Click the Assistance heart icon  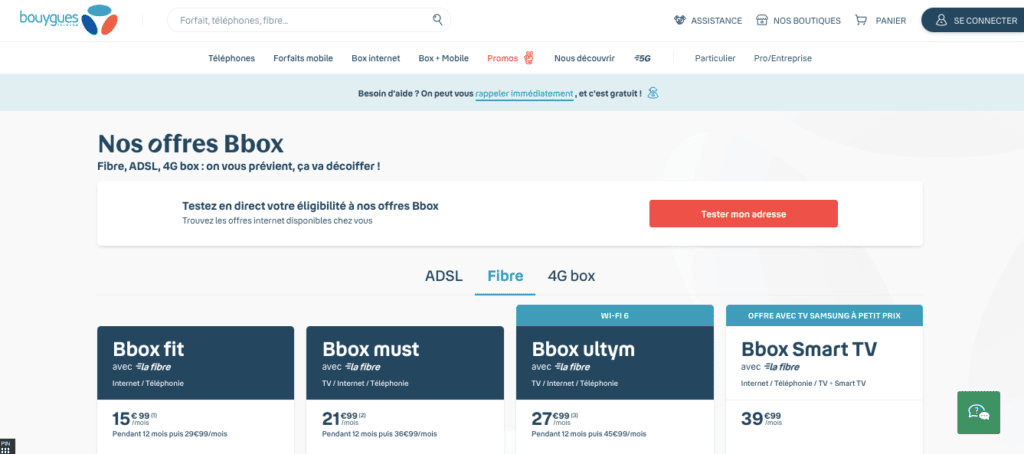[x=680, y=20]
